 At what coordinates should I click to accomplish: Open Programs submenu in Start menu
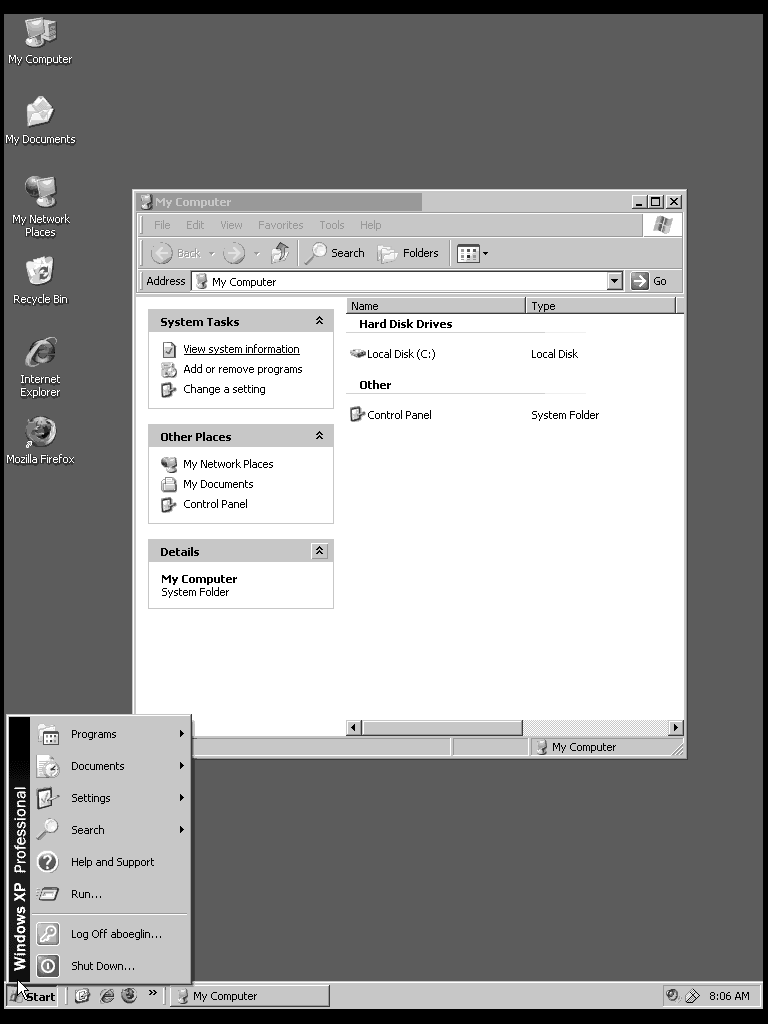(111, 734)
